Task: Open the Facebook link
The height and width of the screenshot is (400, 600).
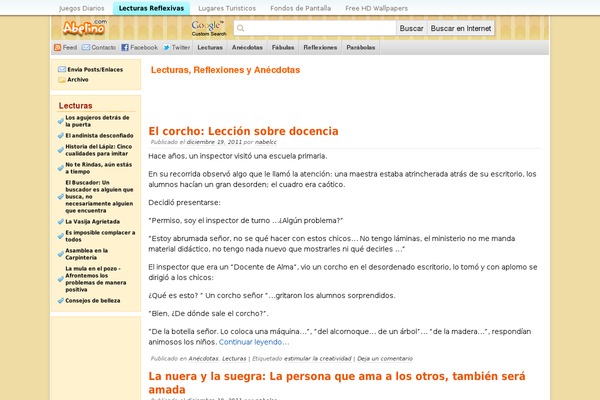Action: [x=144, y=47]
